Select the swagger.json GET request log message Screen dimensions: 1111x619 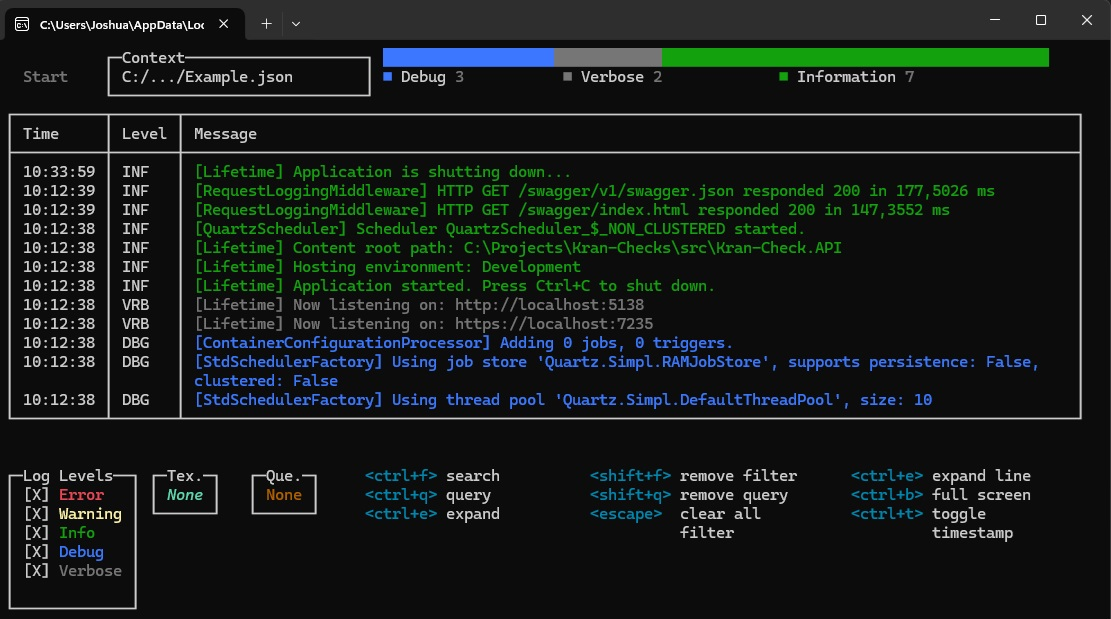[594, 191]
